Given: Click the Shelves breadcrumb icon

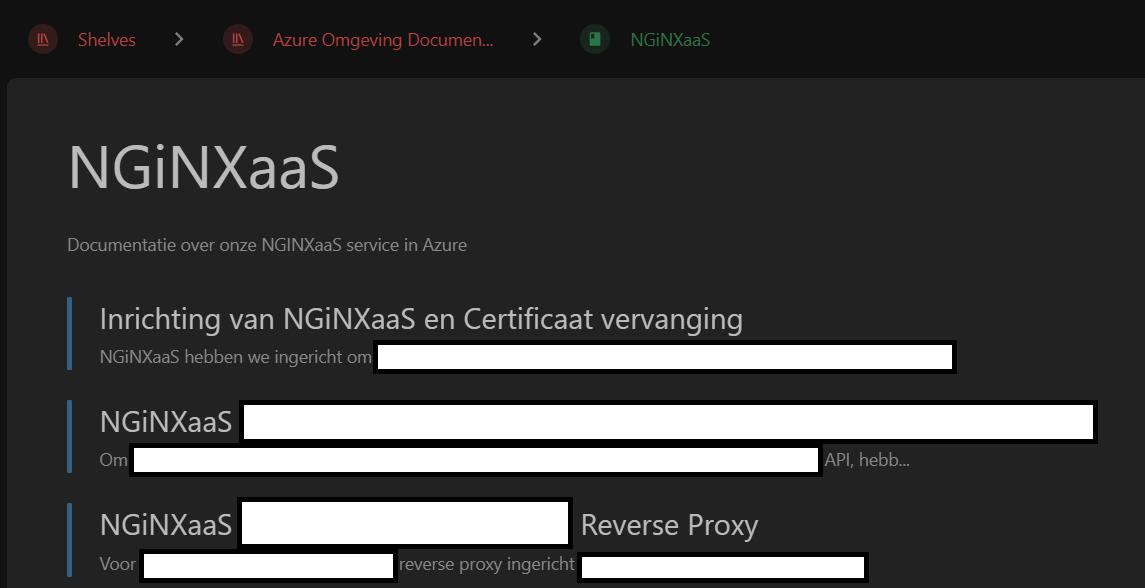Looking at the screenshot, I should click(x=43, y=39).
